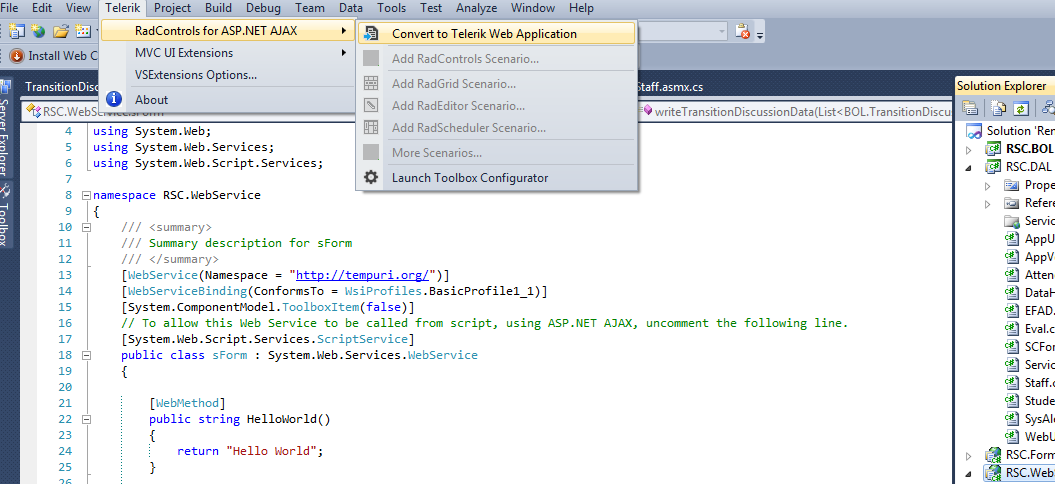Open the toolbar options overflow arrow
The image size is (1055, 484).
pyautogui.click(x=760, y=34)
